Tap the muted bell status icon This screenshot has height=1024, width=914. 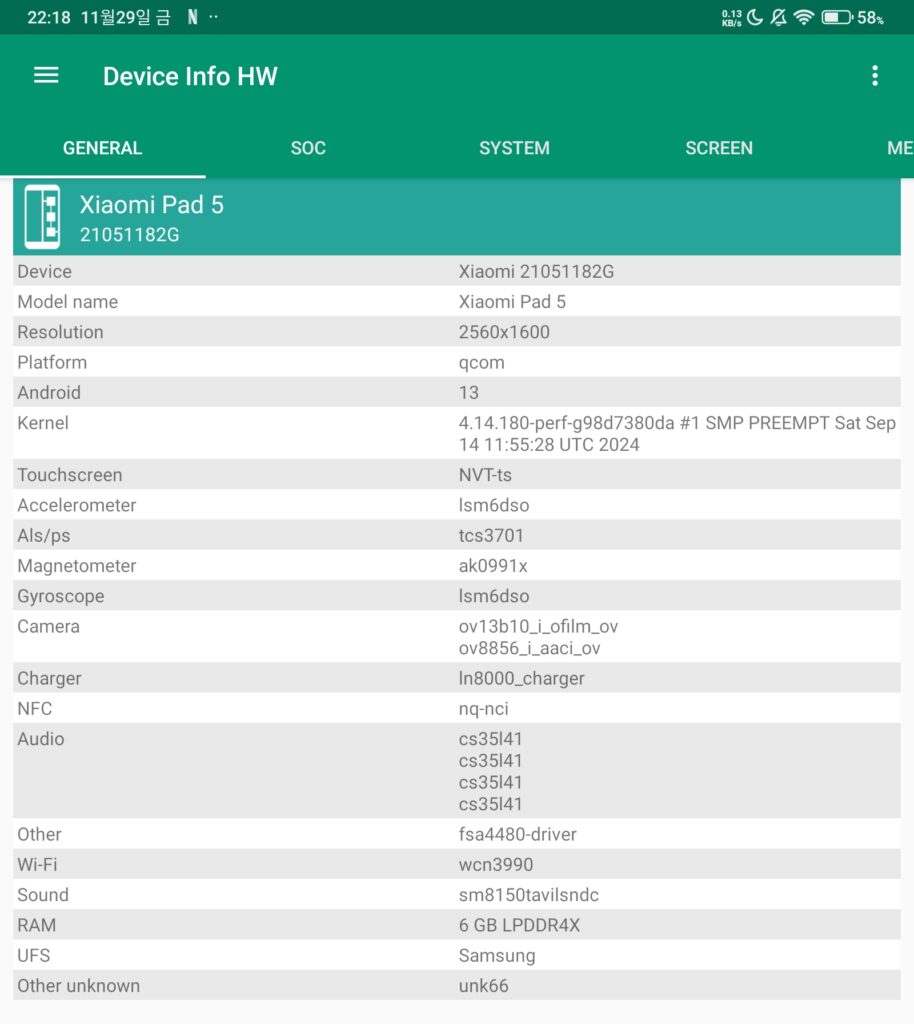tap(778, 17)
